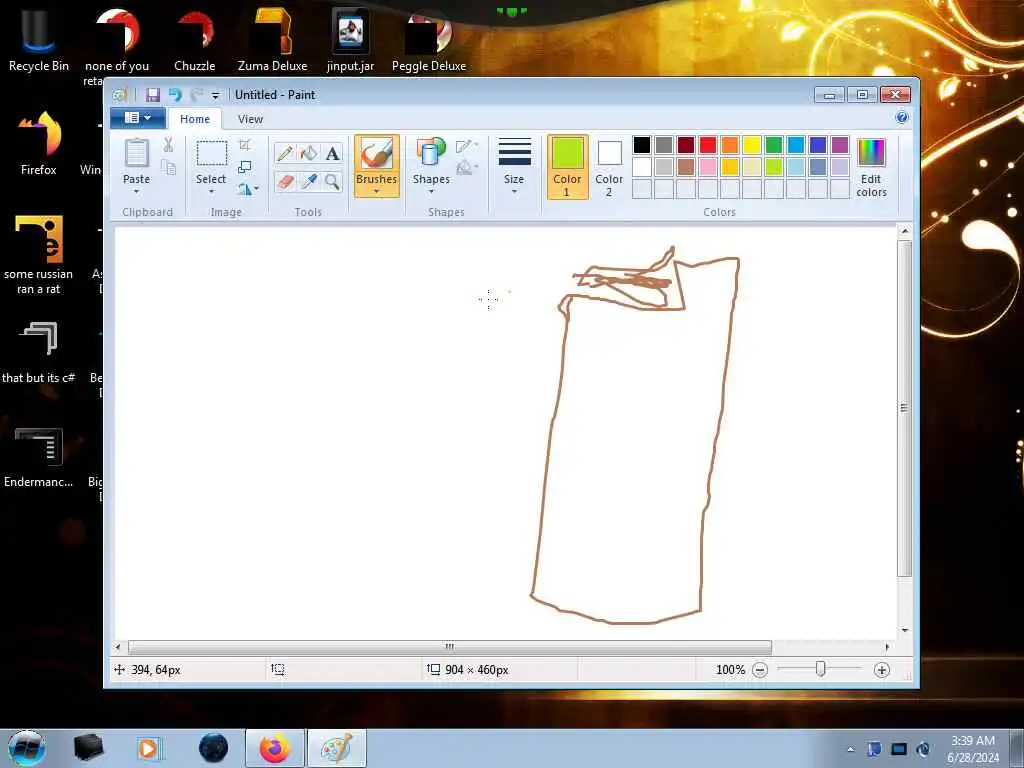
Task: Click the scroll right arrow under canvas
Action: coord(887,647)
